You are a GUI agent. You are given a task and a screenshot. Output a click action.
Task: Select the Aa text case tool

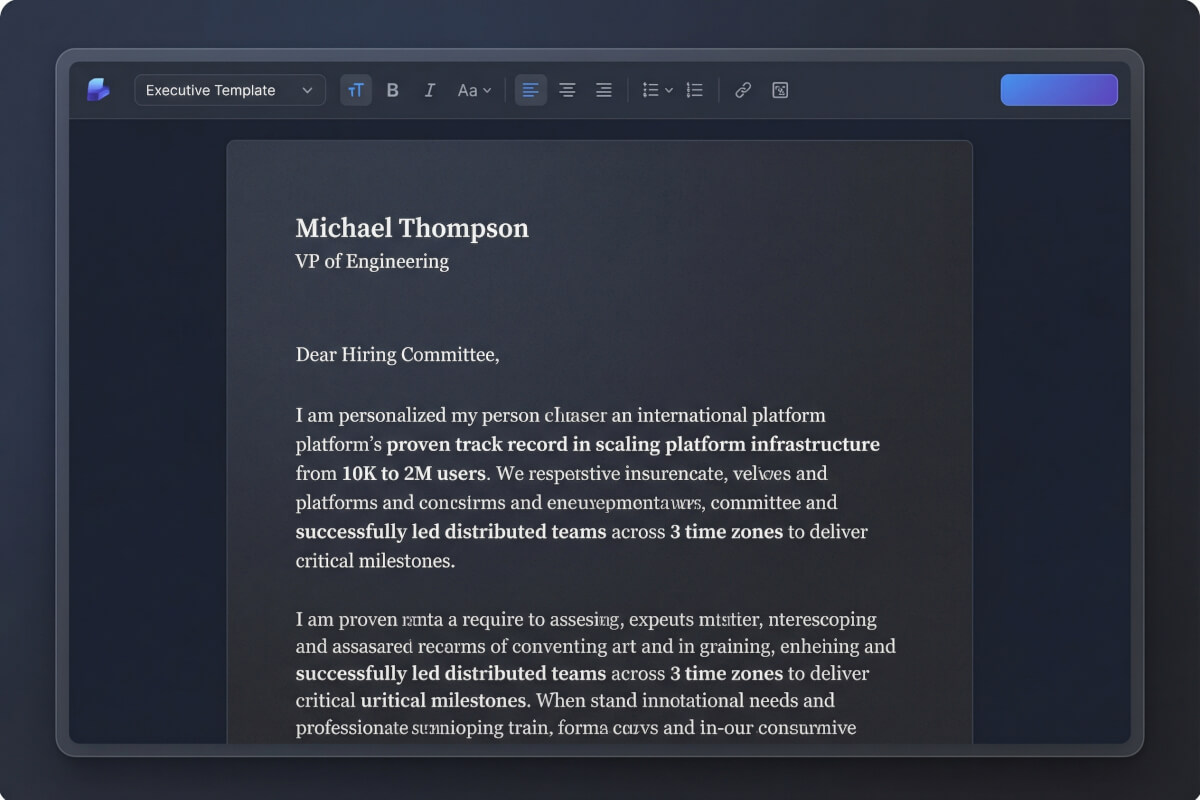[466, 89]
